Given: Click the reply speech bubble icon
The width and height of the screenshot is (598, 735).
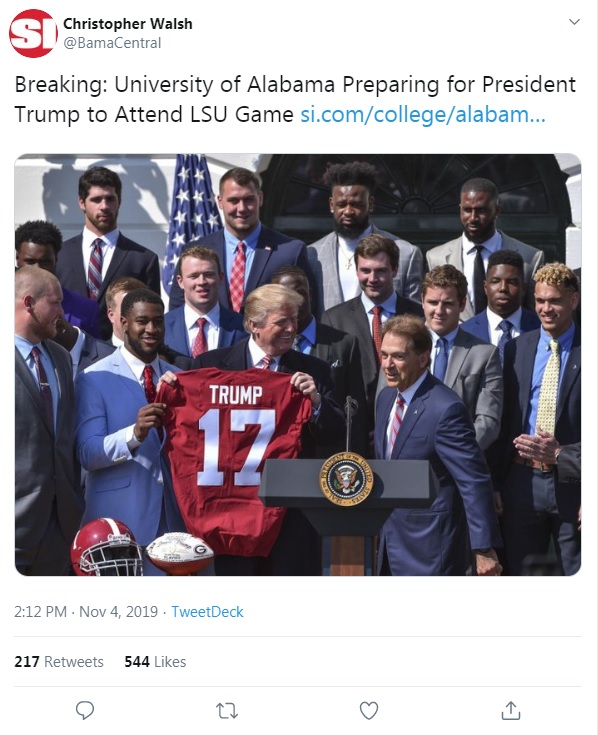Looking at the screenshot, I should coord(85,710).
